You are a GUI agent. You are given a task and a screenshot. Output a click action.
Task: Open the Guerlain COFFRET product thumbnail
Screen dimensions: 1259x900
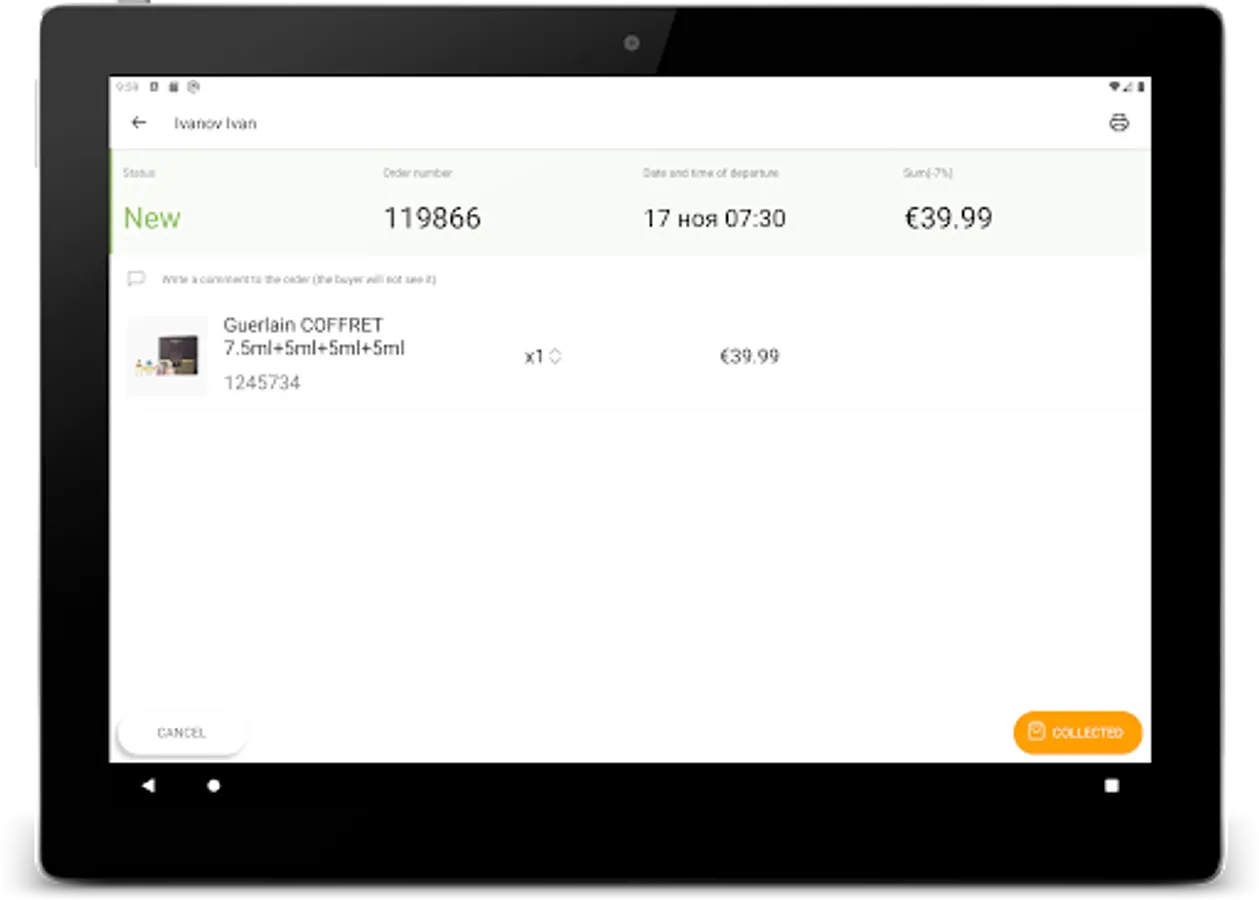[167, 356]
